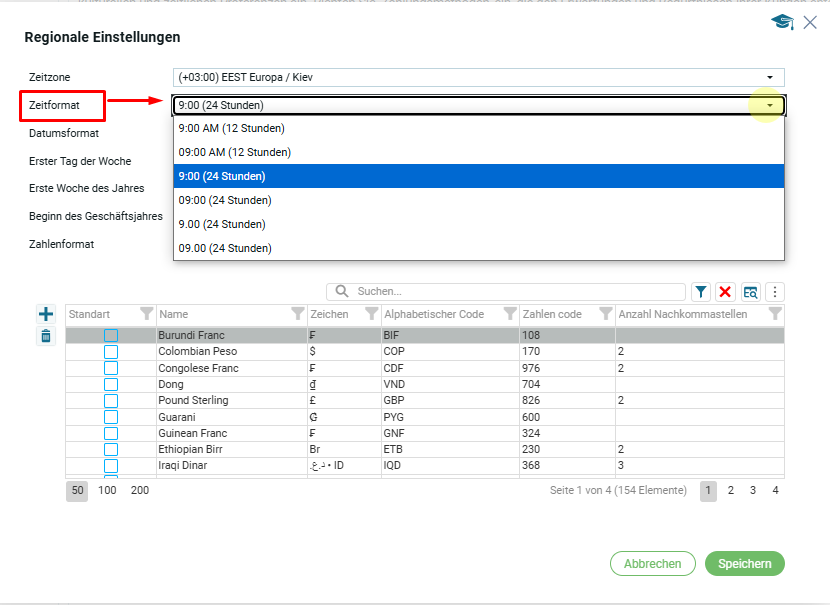This screenshot has height=605, width=830.
Task: Choose 09.00 (24 Stunden) time format
Action: pyautogui.click(x=225, y=248)
